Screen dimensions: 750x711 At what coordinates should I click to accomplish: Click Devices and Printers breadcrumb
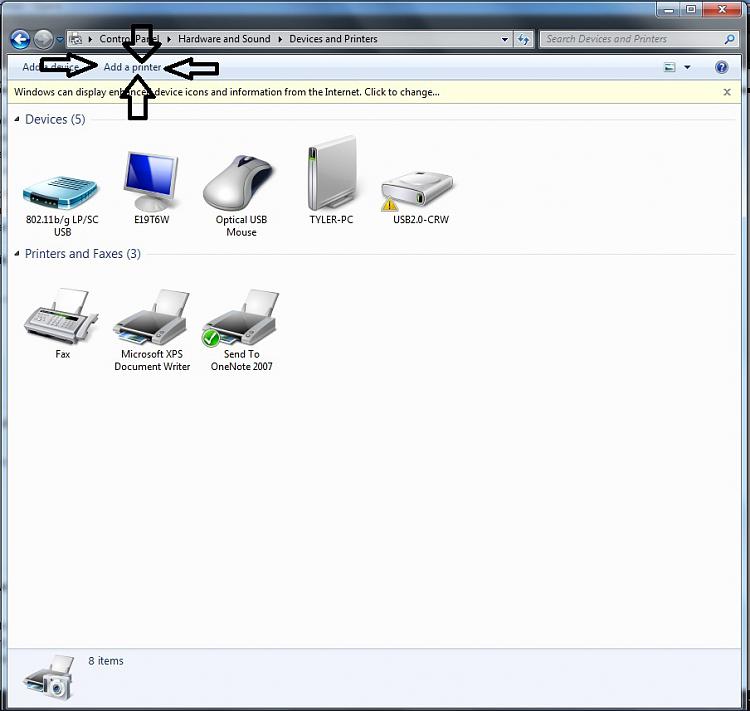coord(333,39)
